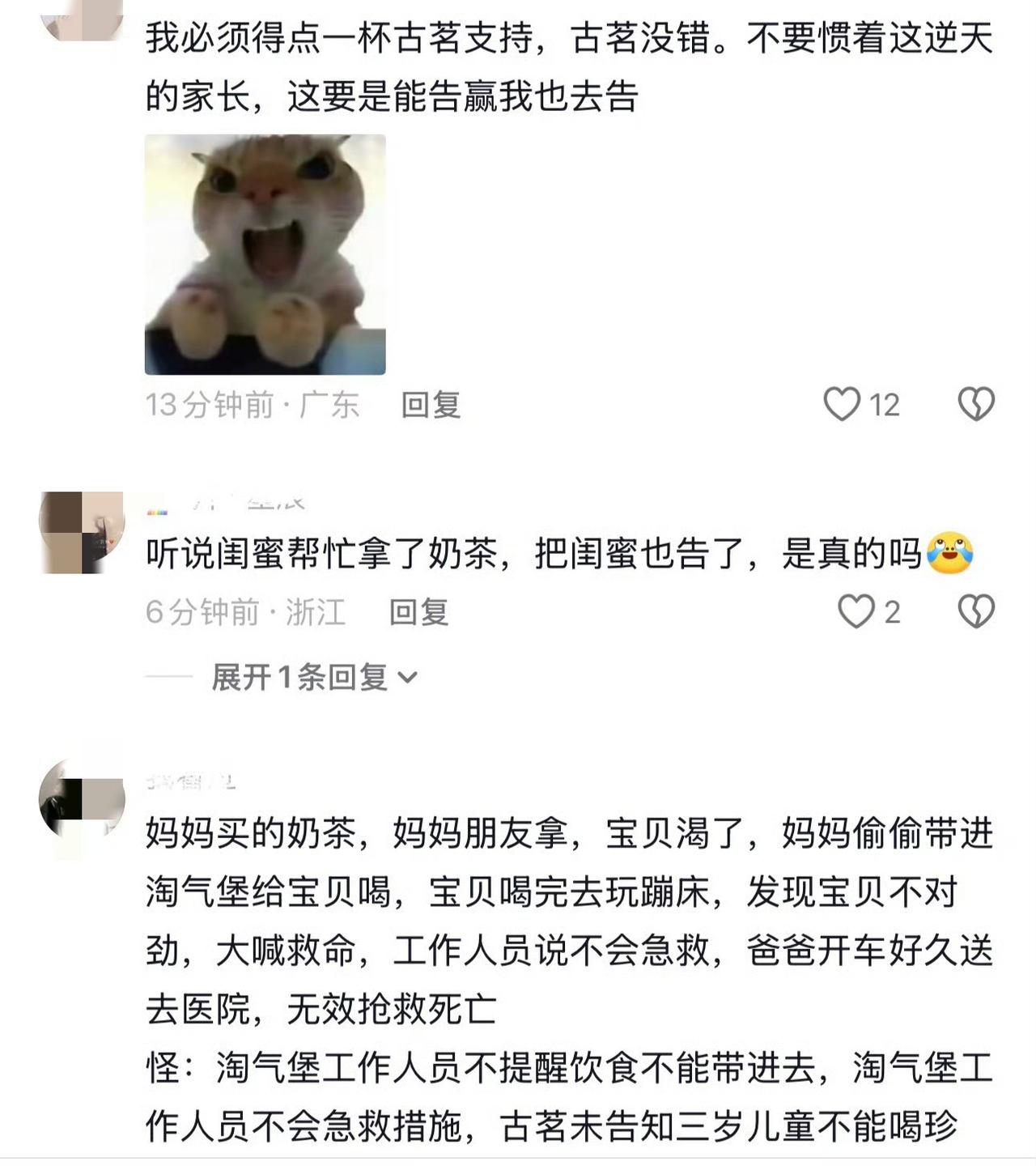Image resolution: width=1036 pixels, height=1166 pixels.
Task: Reply to the comment from 6分钟前
Action: pos(418,612)
